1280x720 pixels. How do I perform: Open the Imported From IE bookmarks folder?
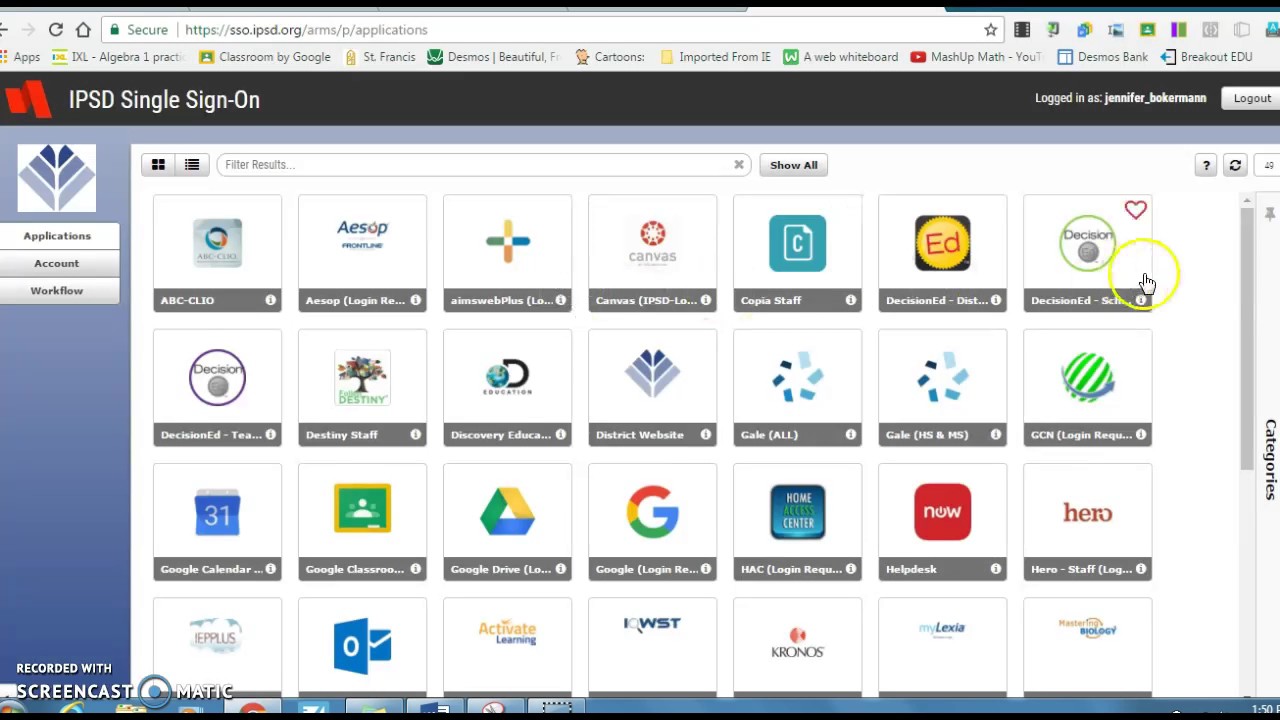click(x=715, y=57)
